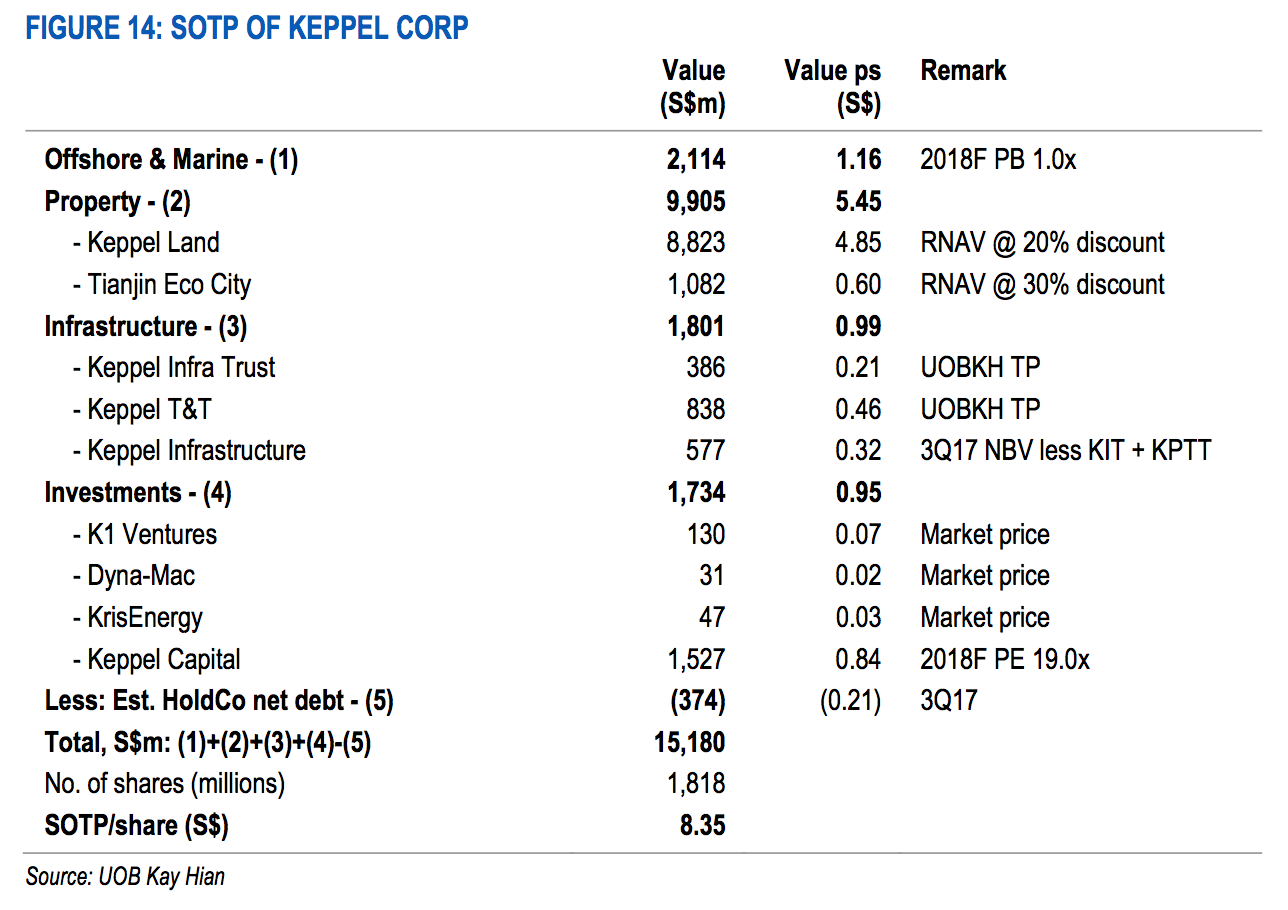The height and width of the screenshot is (910, 1288).
Task: Click the Figure 14 SOTP title
Action: (247, 27)
